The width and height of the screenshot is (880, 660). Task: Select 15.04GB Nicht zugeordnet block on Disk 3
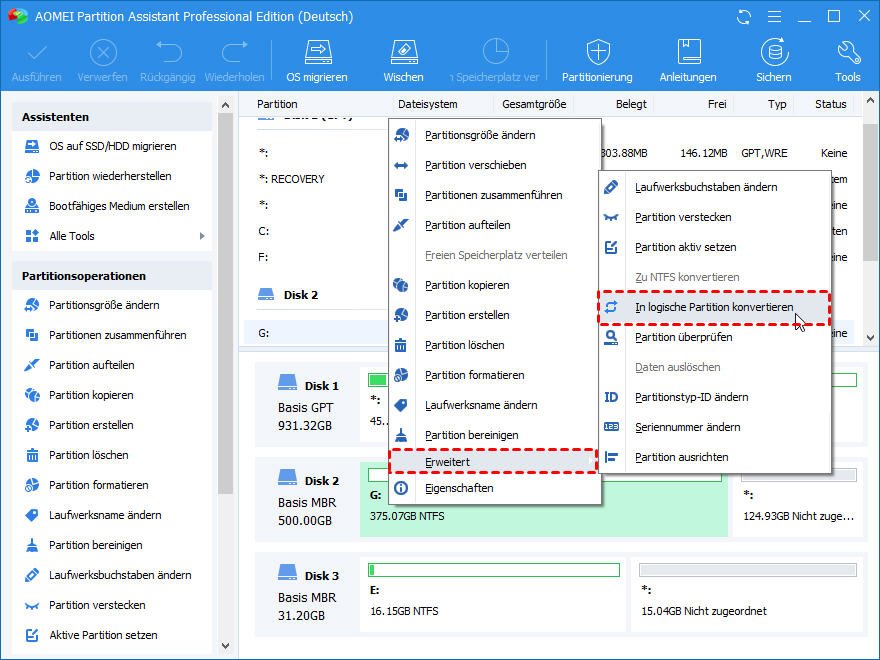tap(748, 594)
